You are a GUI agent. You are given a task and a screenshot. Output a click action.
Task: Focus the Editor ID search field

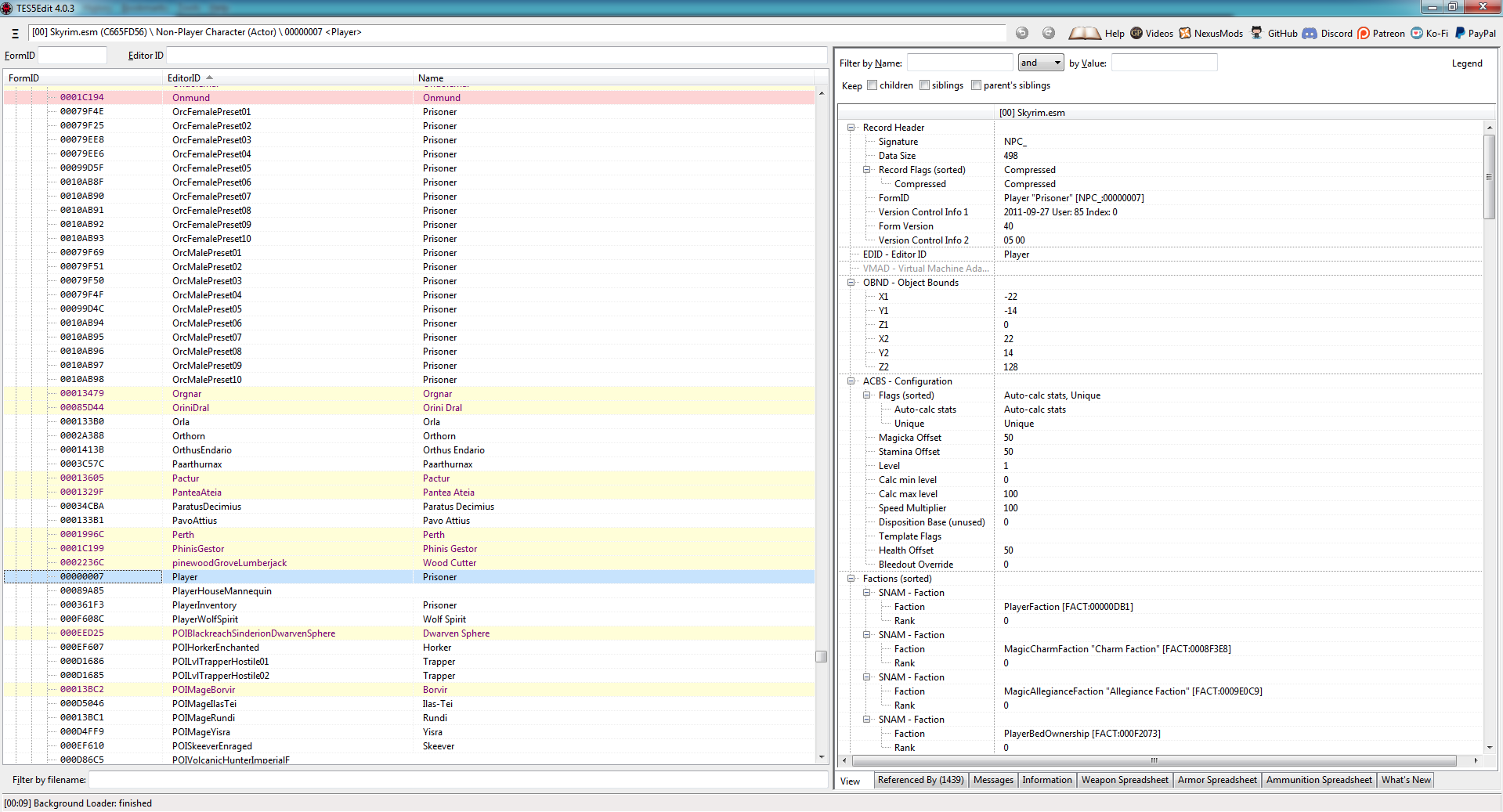coord(497,56)
